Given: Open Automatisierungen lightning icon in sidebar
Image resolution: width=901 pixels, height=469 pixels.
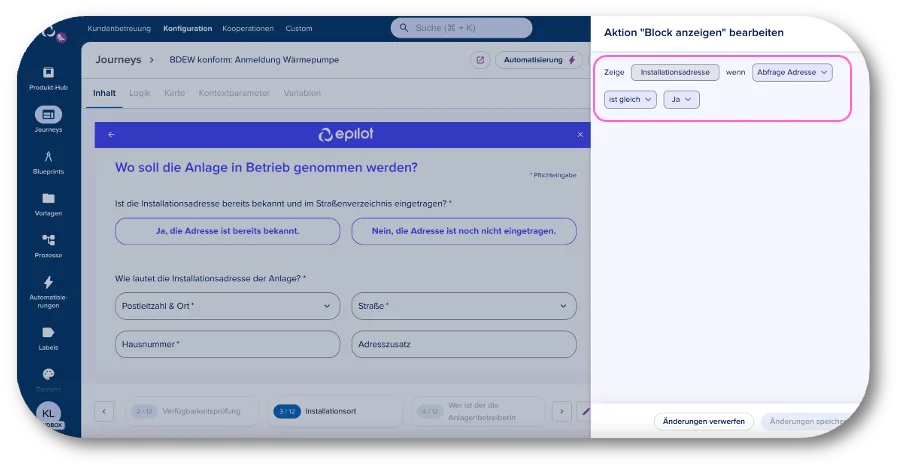Looking at the screenshot, I should 48,282.
